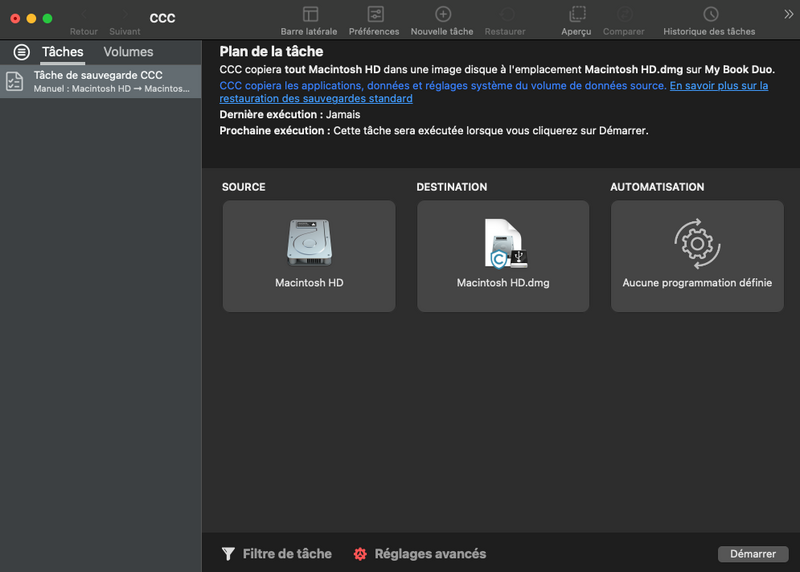
Task: Go back with the Retour arrow
Action: pyautogui.click(x=84, y=14)
